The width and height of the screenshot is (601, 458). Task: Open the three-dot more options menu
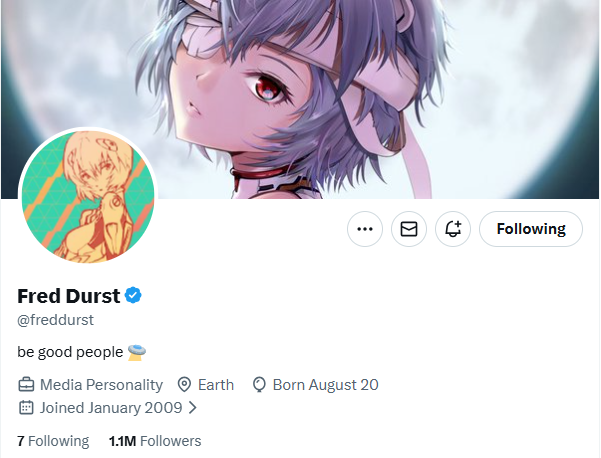tap(365, 229)
